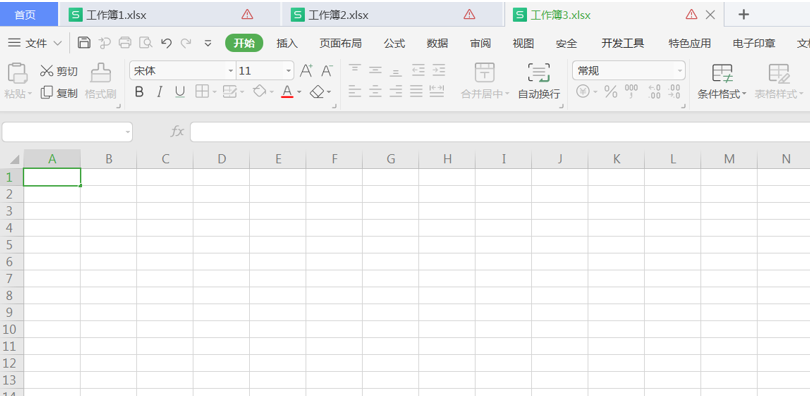Open the 文件 menu
The image size is (810, 396).
(x=35, y=43)
